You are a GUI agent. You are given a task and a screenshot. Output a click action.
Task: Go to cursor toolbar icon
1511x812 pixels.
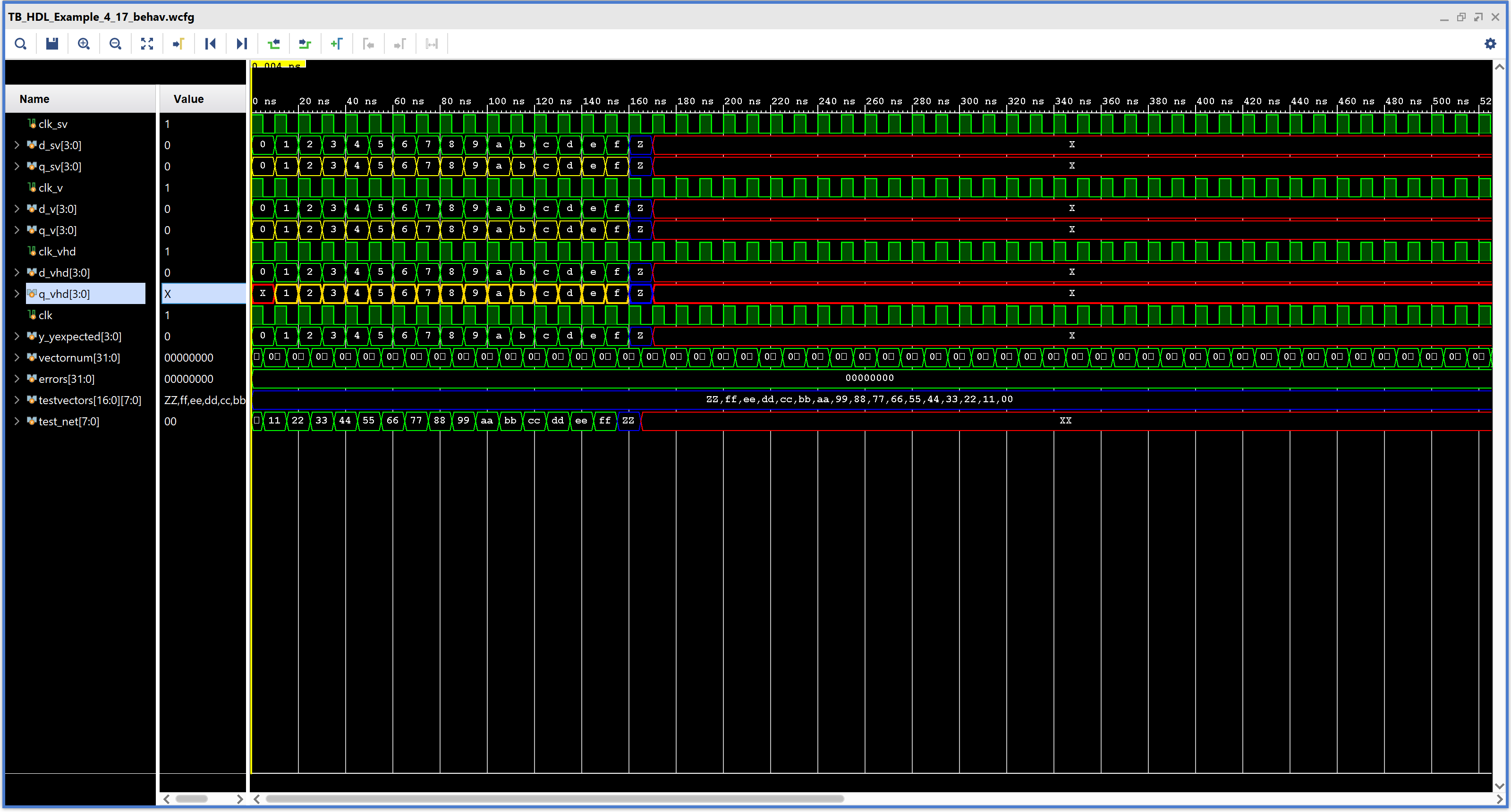(179, 44)
